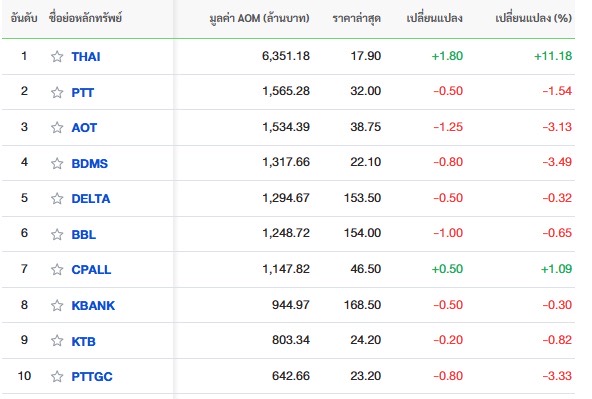Sort by มูลค่า AOM (ล้านบาท) column header

click(259, 18)
